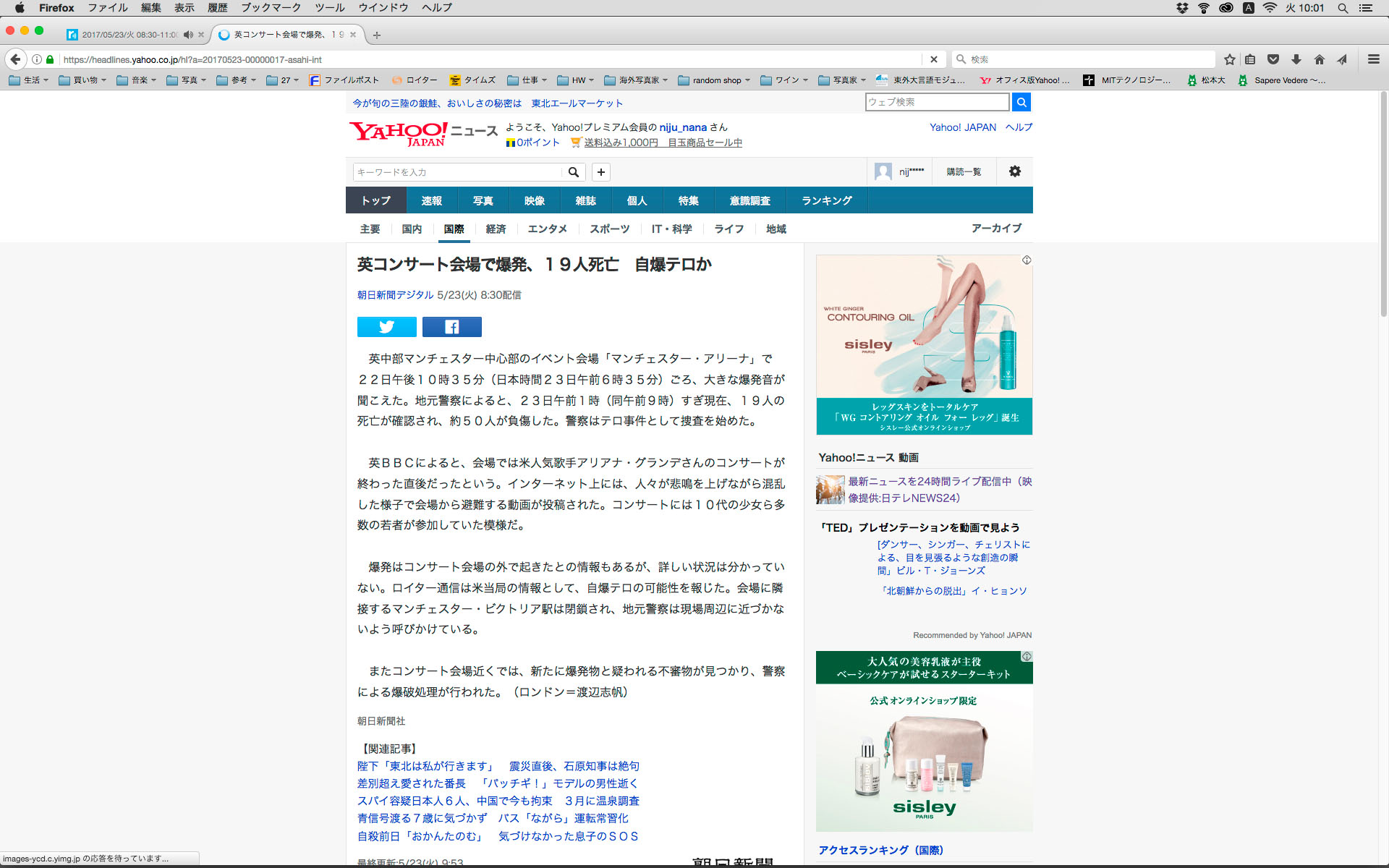Image resolution: width=1389 pixels, height=868 pixels.
Task: Click Firefox back arrow button
Action: click(x=15, y=59)
